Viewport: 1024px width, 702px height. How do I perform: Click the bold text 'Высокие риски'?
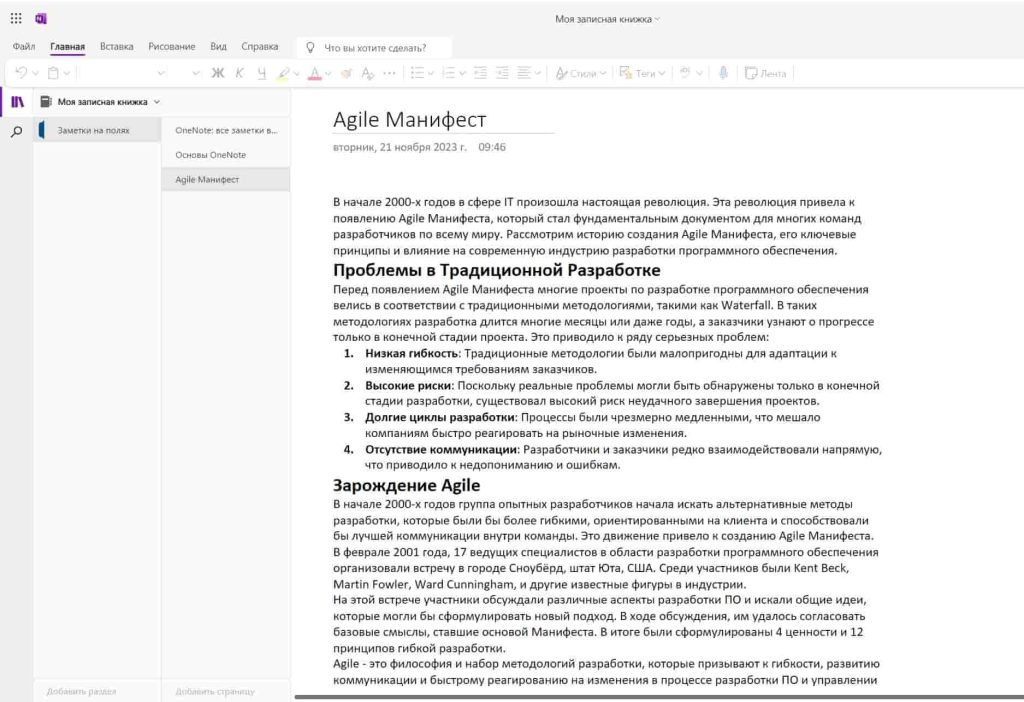(x=408, y=385)
